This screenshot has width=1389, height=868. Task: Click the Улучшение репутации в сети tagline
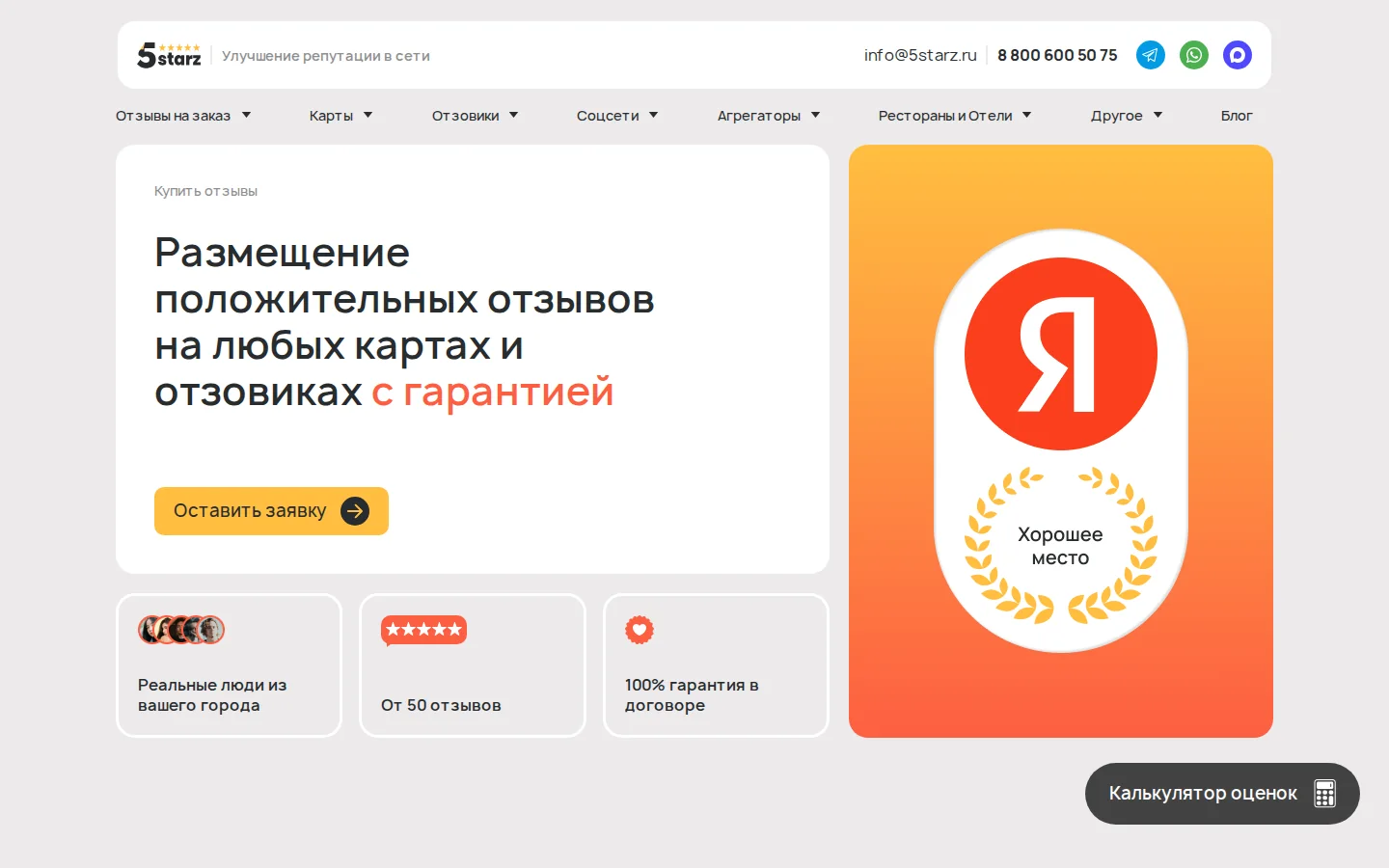(x=326, y=56)
